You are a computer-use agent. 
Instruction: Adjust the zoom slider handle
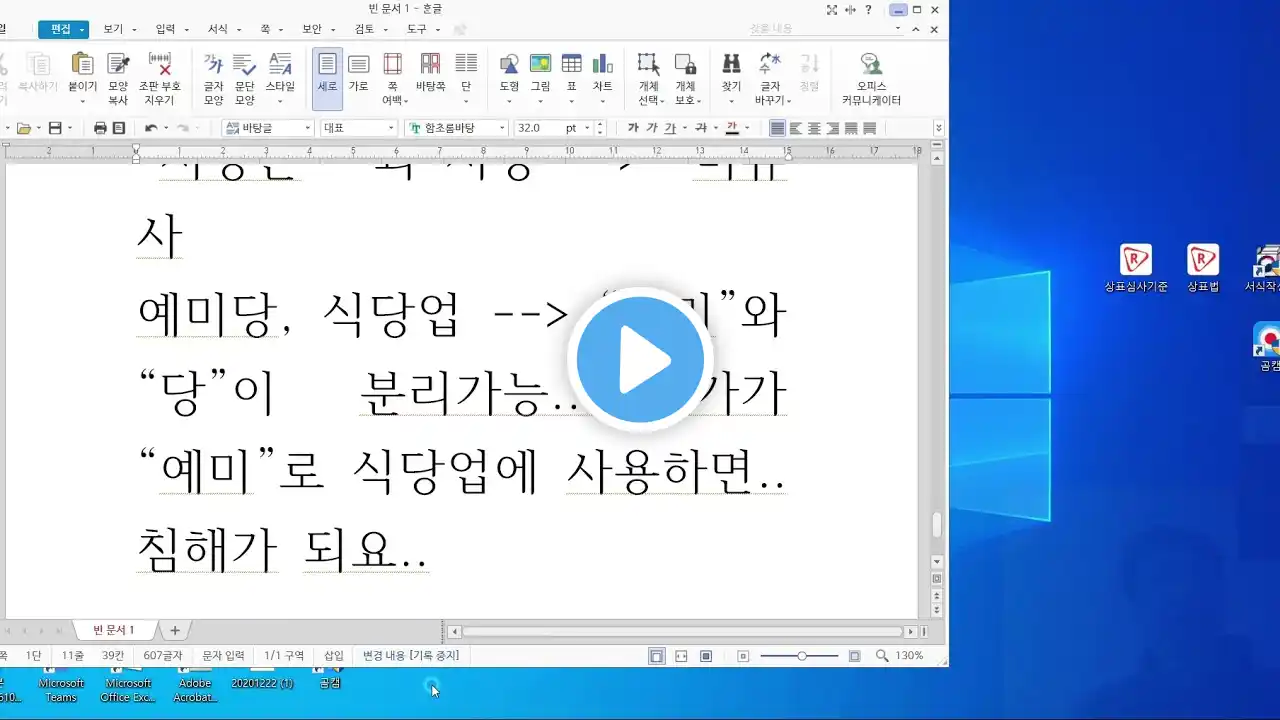tap(802, 656)
